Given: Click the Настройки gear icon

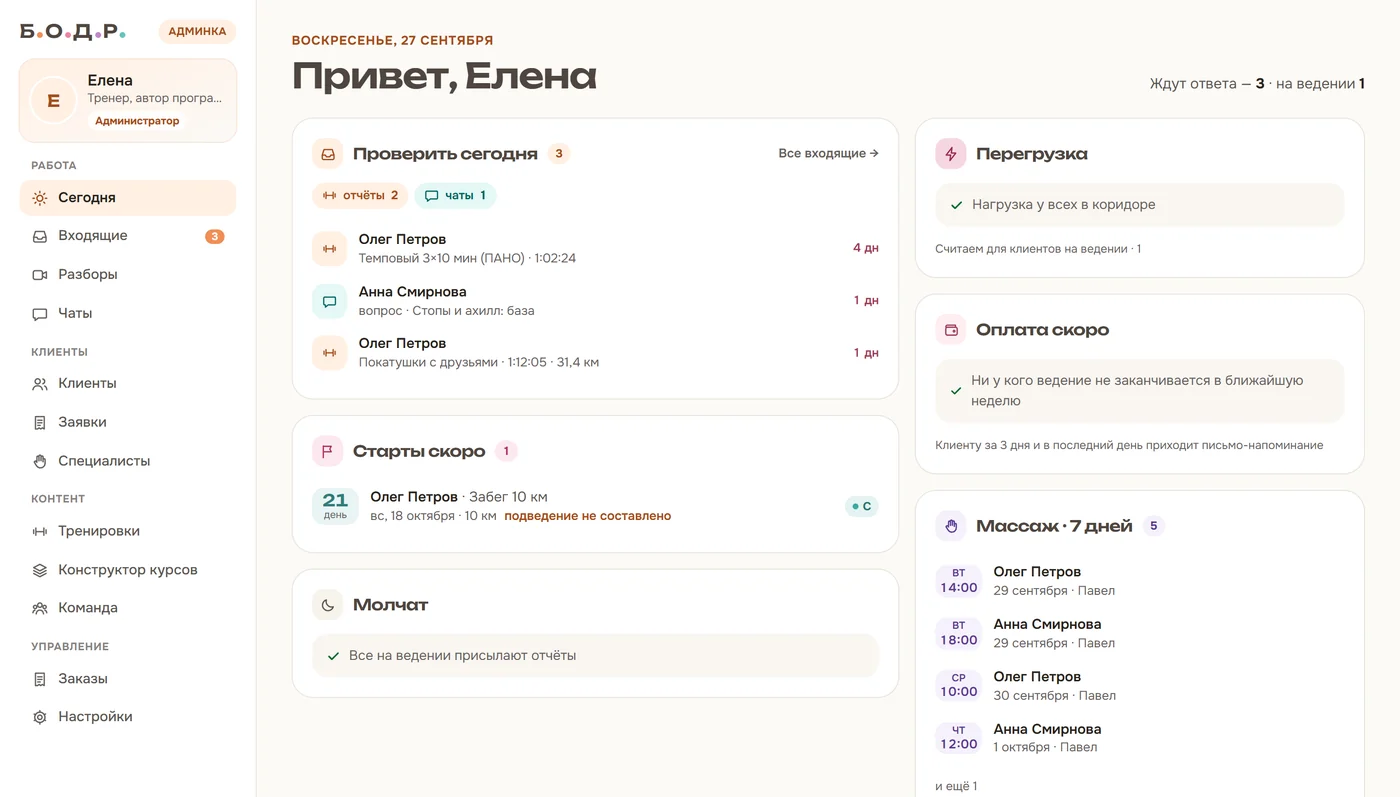Looking at the screenshot, I should [x=40, y=717].
